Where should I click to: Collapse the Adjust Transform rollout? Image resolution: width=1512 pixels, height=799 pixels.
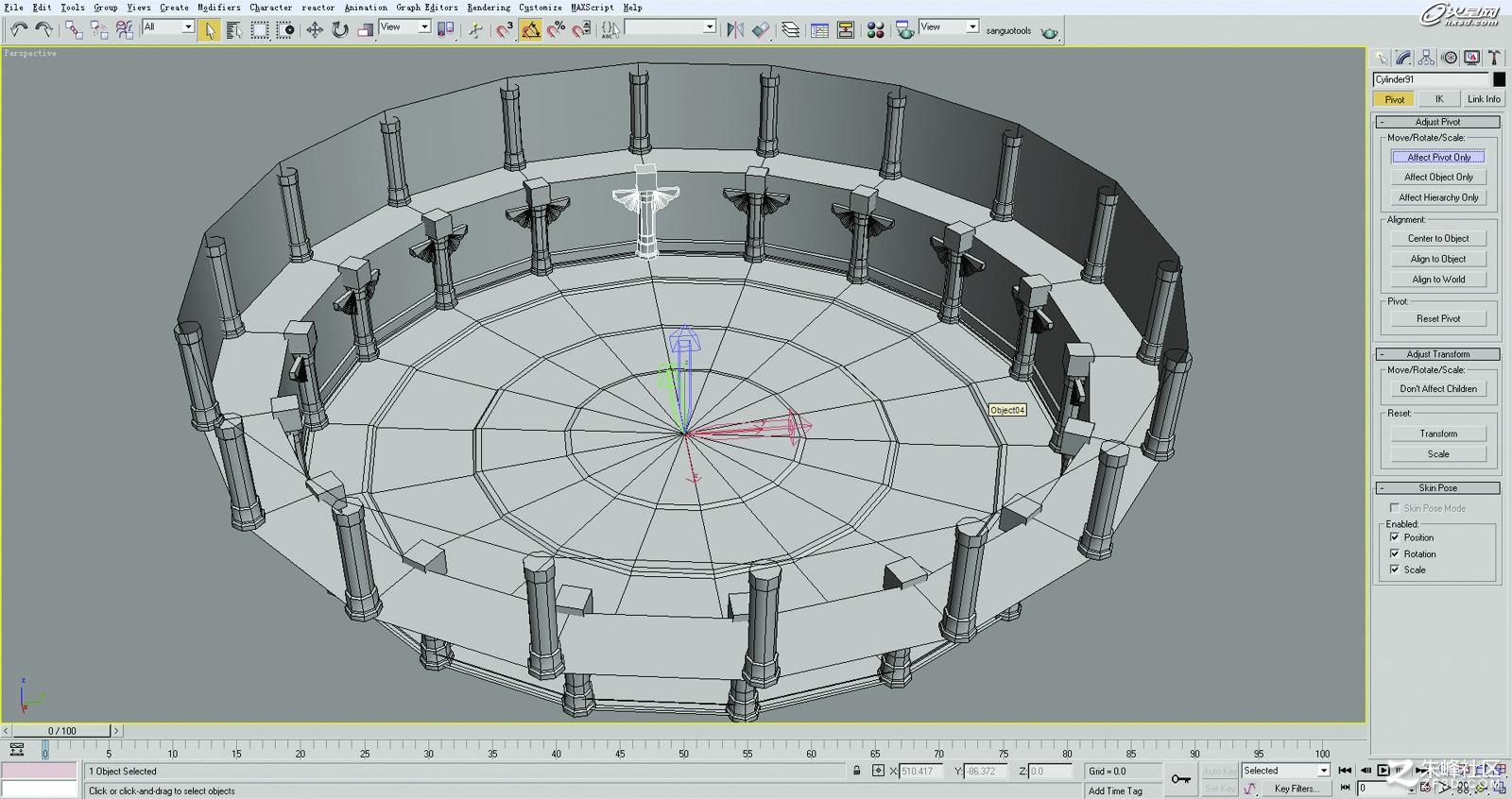[x=1437, y=354]
